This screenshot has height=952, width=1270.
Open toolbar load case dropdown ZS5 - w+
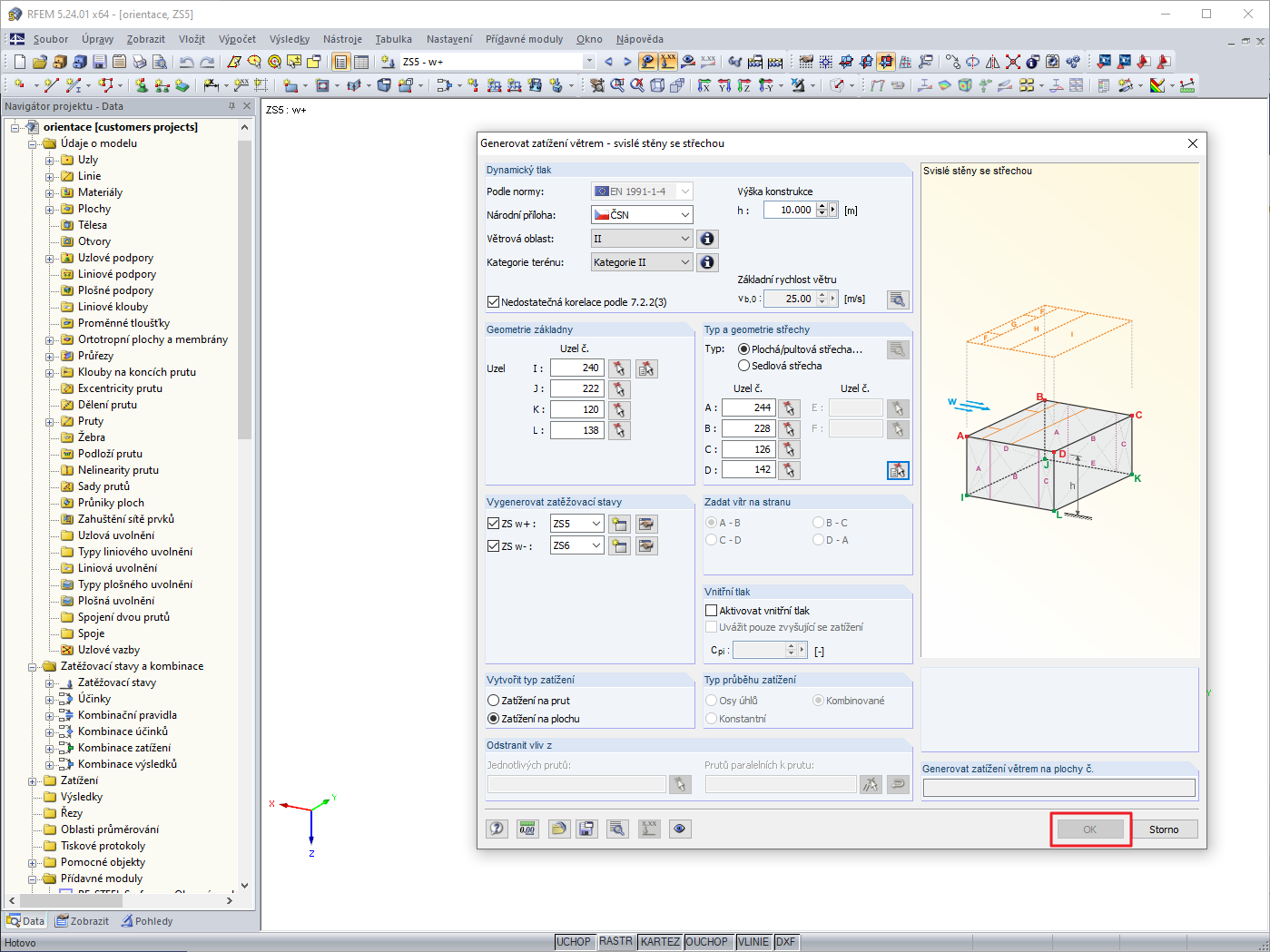pos(588,62)
